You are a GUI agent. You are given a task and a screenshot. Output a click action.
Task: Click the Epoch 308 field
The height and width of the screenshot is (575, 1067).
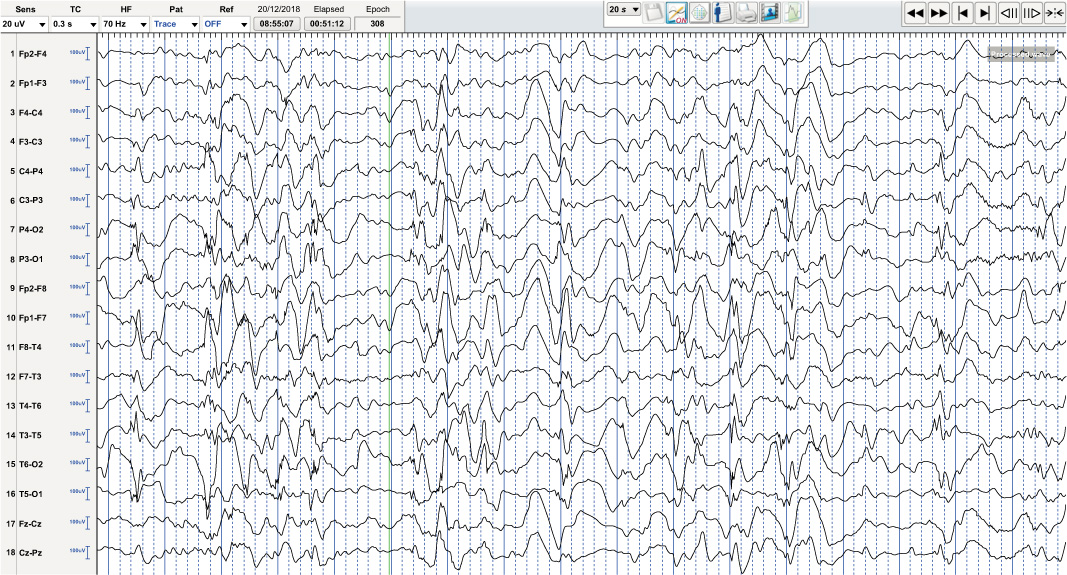point(378,24)
